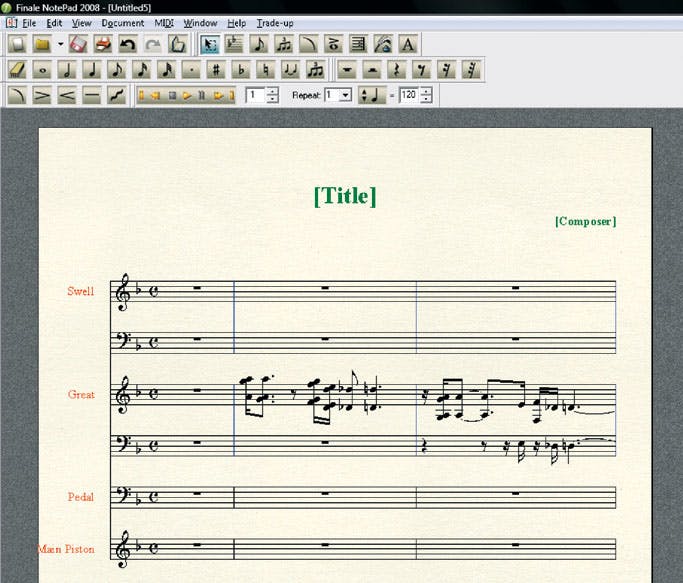Select the Tuplet tool in main palette
The height and width of the screenshot is (583, 683).
(284, 44)
